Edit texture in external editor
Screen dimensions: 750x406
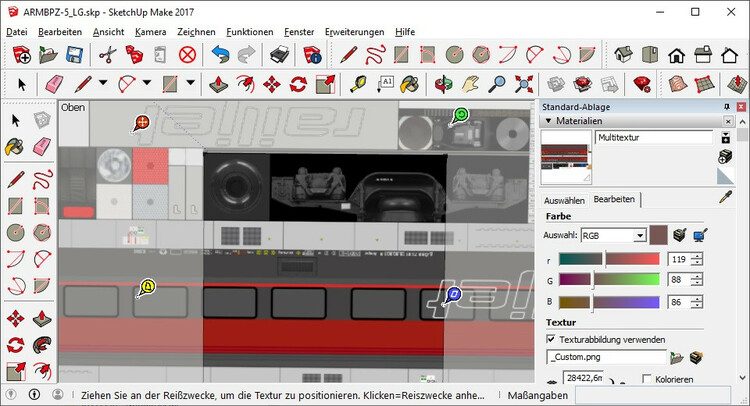tap(696, 357)
